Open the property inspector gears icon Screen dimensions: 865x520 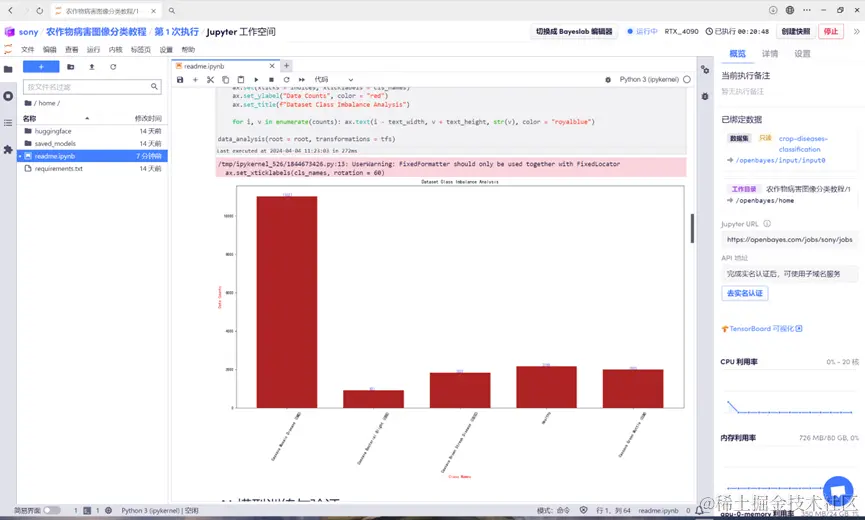pos(705,69)
